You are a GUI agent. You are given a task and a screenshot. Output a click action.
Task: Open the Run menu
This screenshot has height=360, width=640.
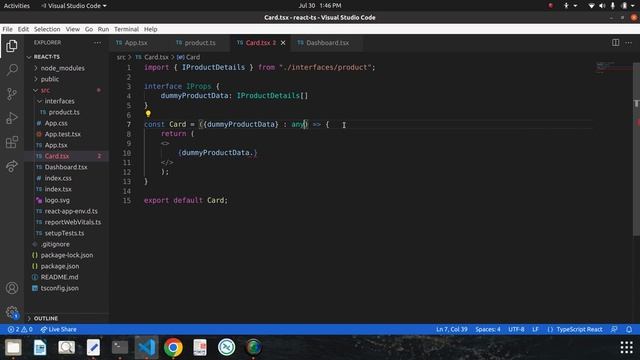click(103, 29)
